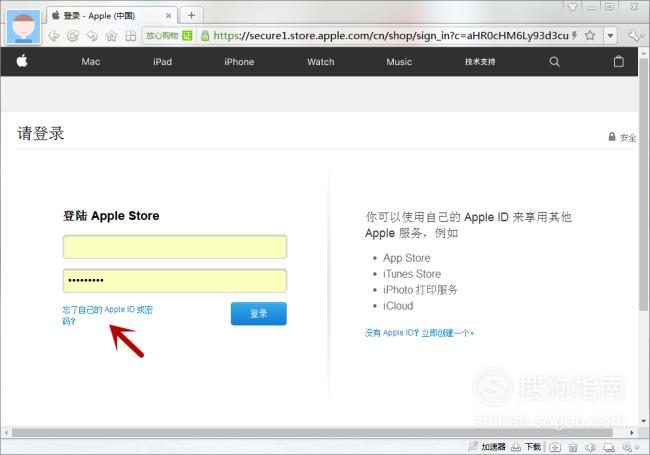Click the blue 登录 sign-in button
The width and height of the screenshot is (650, 455).
(259, 314)
